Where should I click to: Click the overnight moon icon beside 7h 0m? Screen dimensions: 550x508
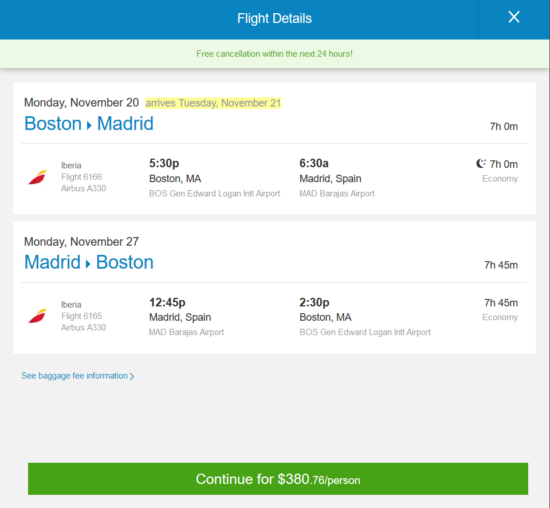[481, 163]
